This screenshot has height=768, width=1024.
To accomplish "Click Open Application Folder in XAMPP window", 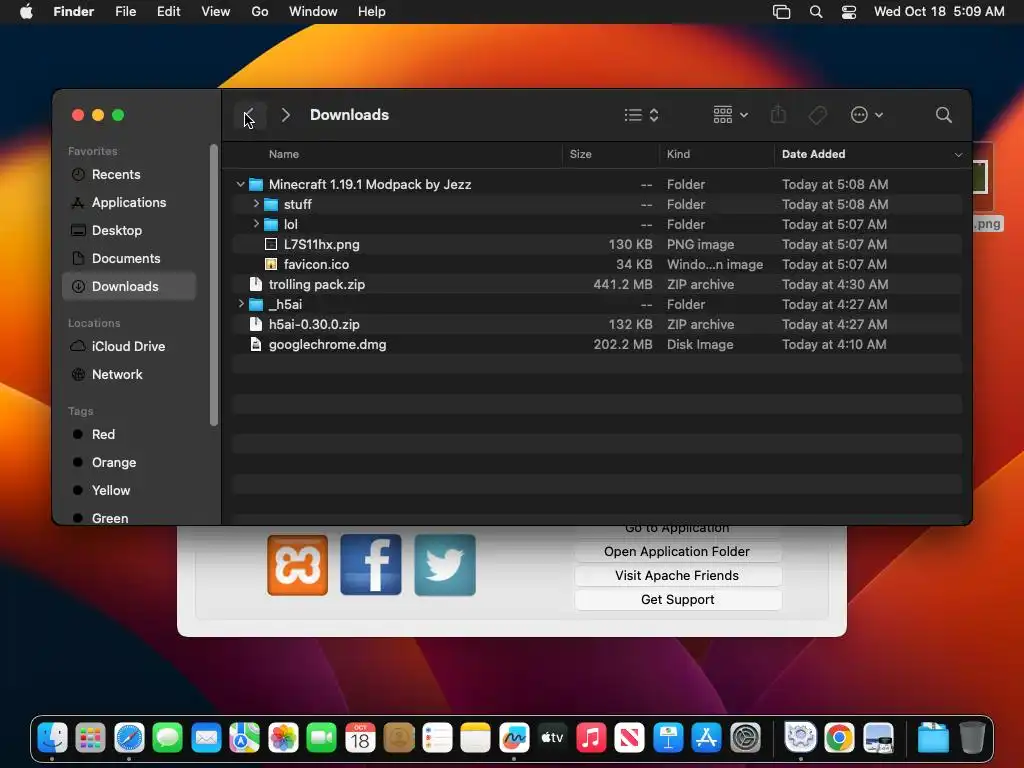I will 677,552.
